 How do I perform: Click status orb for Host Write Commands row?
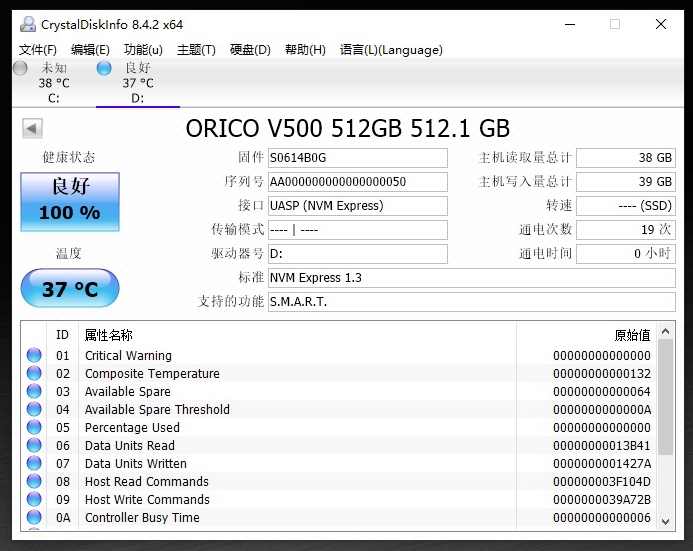click(34, 499)
